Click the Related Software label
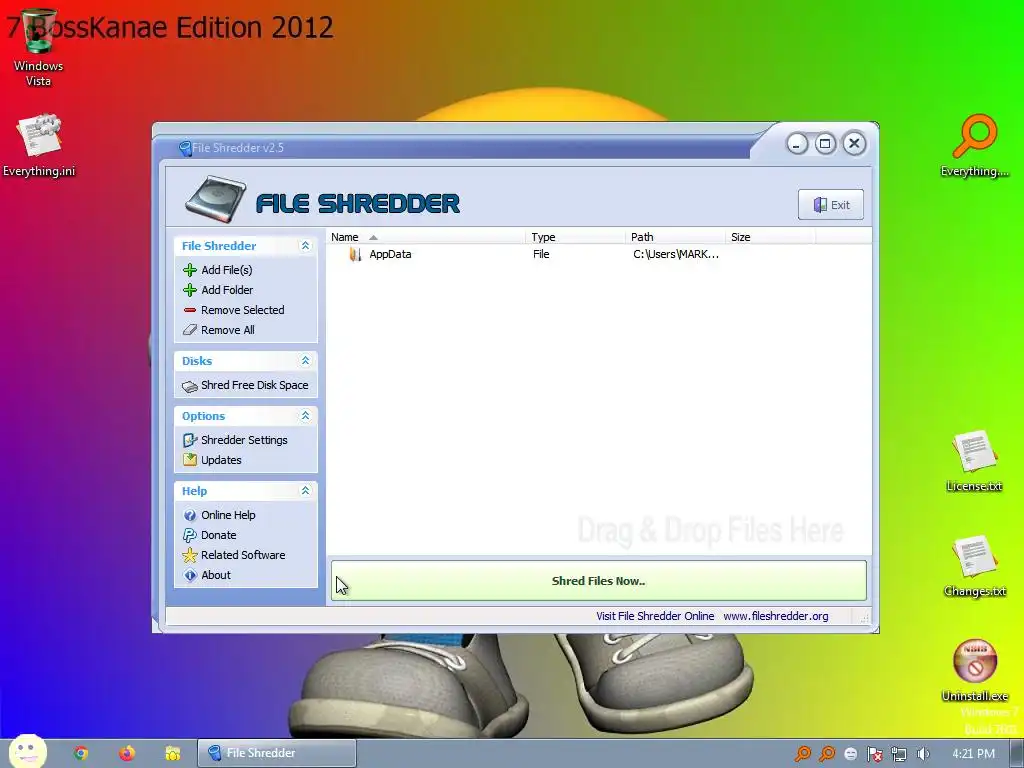1024x768 pixels. click(243, 555)
